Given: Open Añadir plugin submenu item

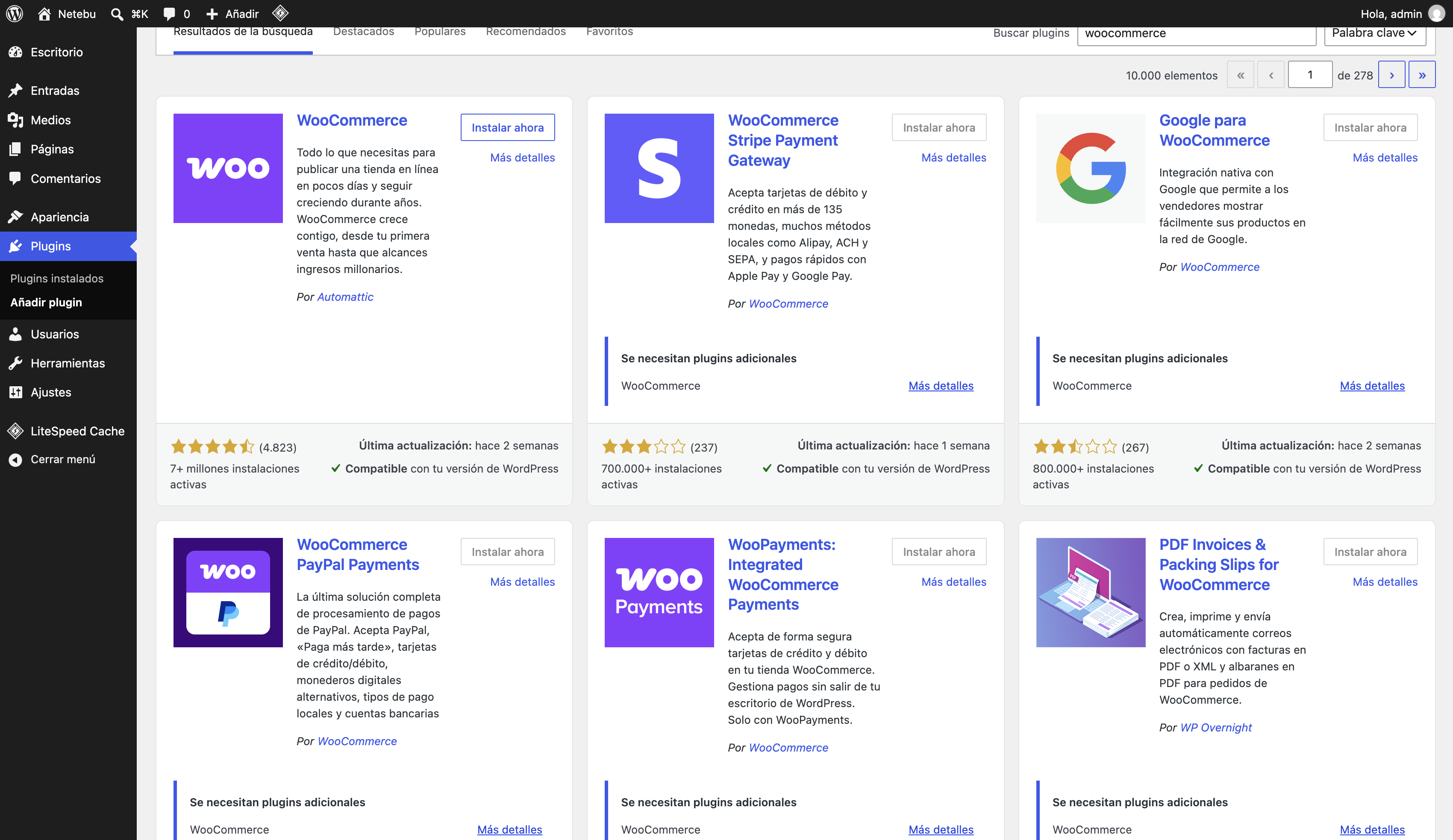Looking at the screenshot, I should pos(46,303).
